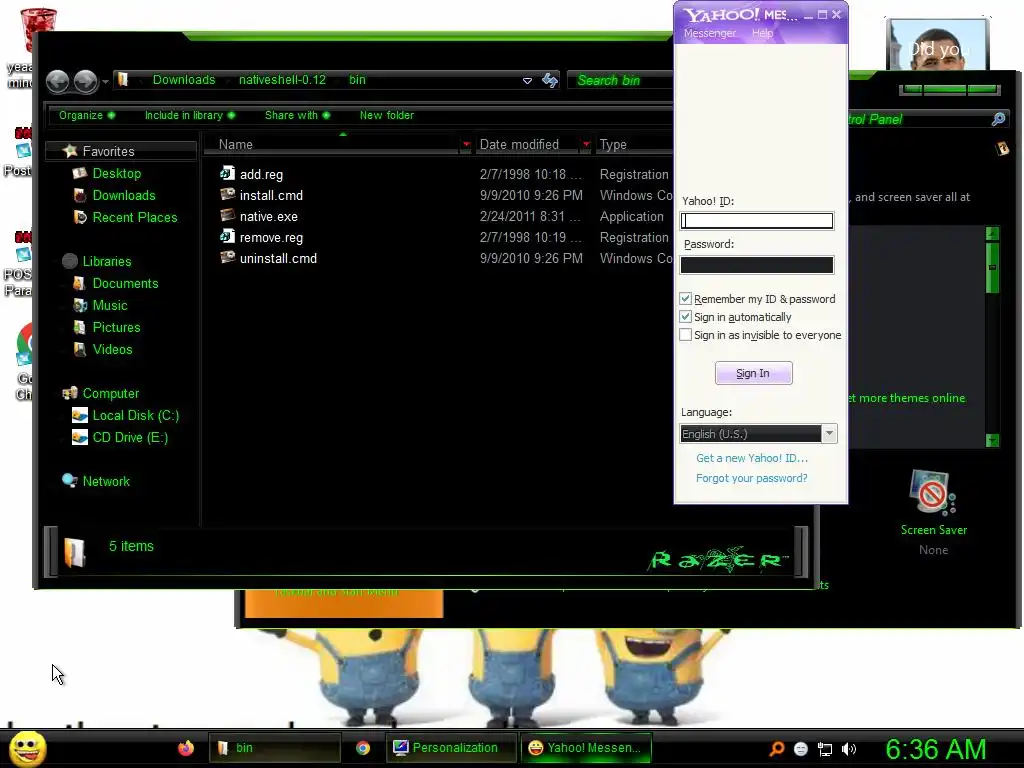
Task: Switch to bin window on taskbar
Action: pos(275,748)
